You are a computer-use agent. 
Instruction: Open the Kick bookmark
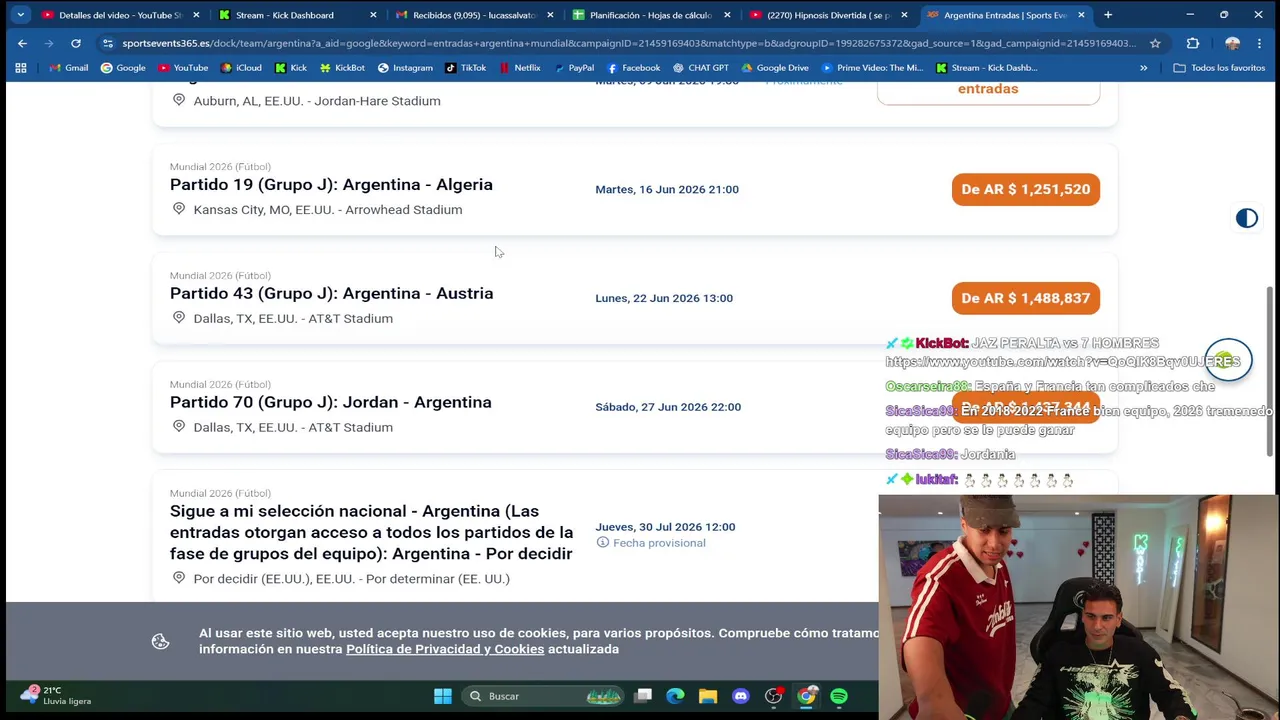(290, 68)
